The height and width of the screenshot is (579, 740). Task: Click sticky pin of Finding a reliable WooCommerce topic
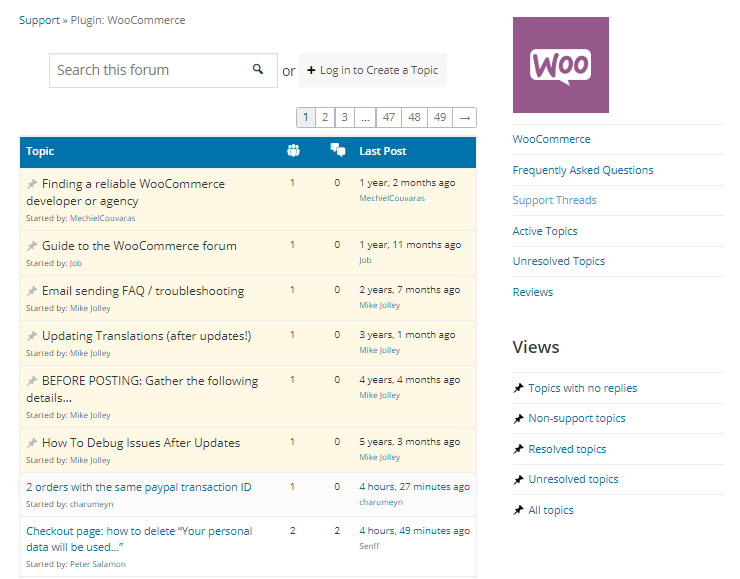coord(32,184)
